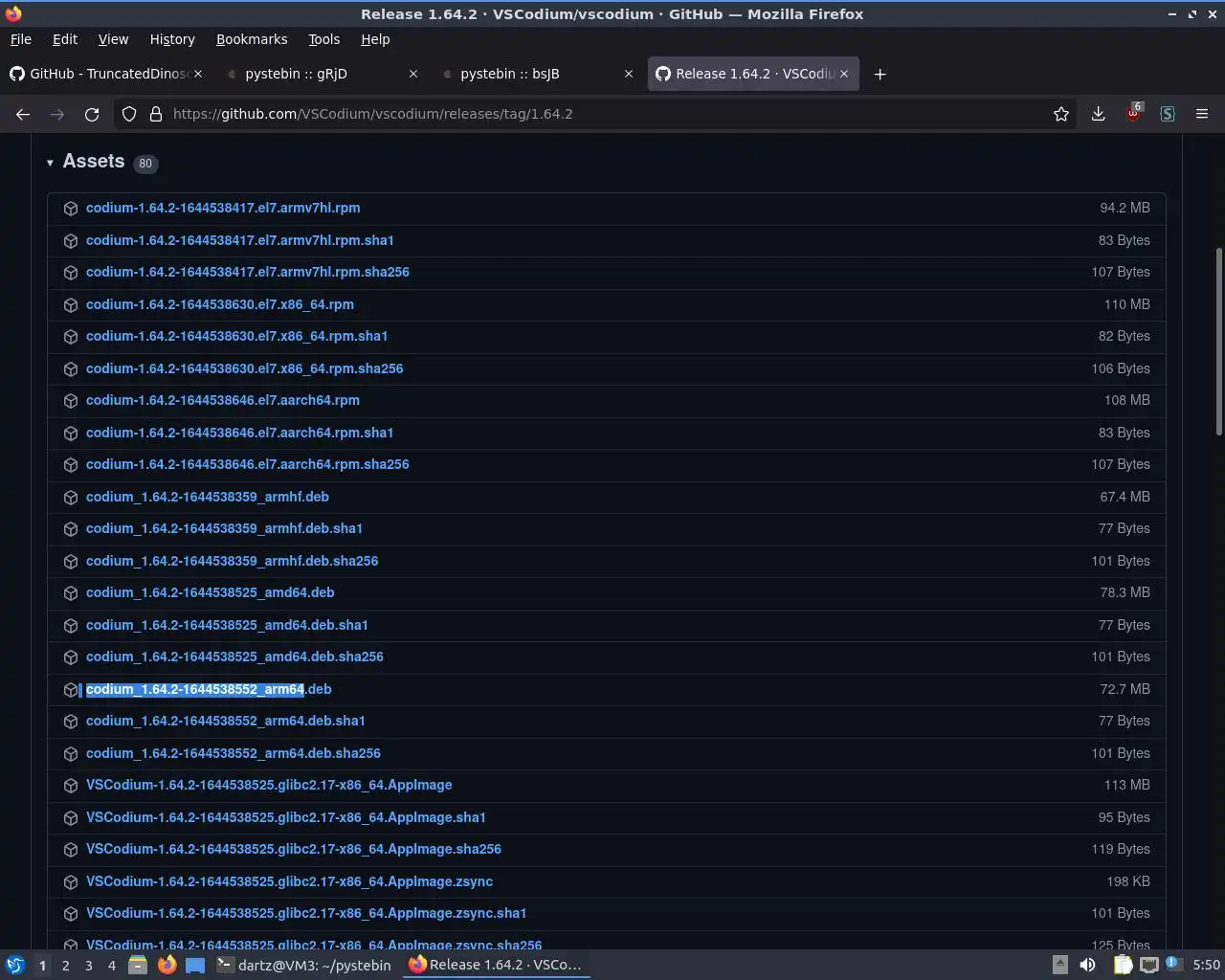Switch to workspace 2 in taskbar
The height and width of the screenshot is (980, 1225).
65,966
